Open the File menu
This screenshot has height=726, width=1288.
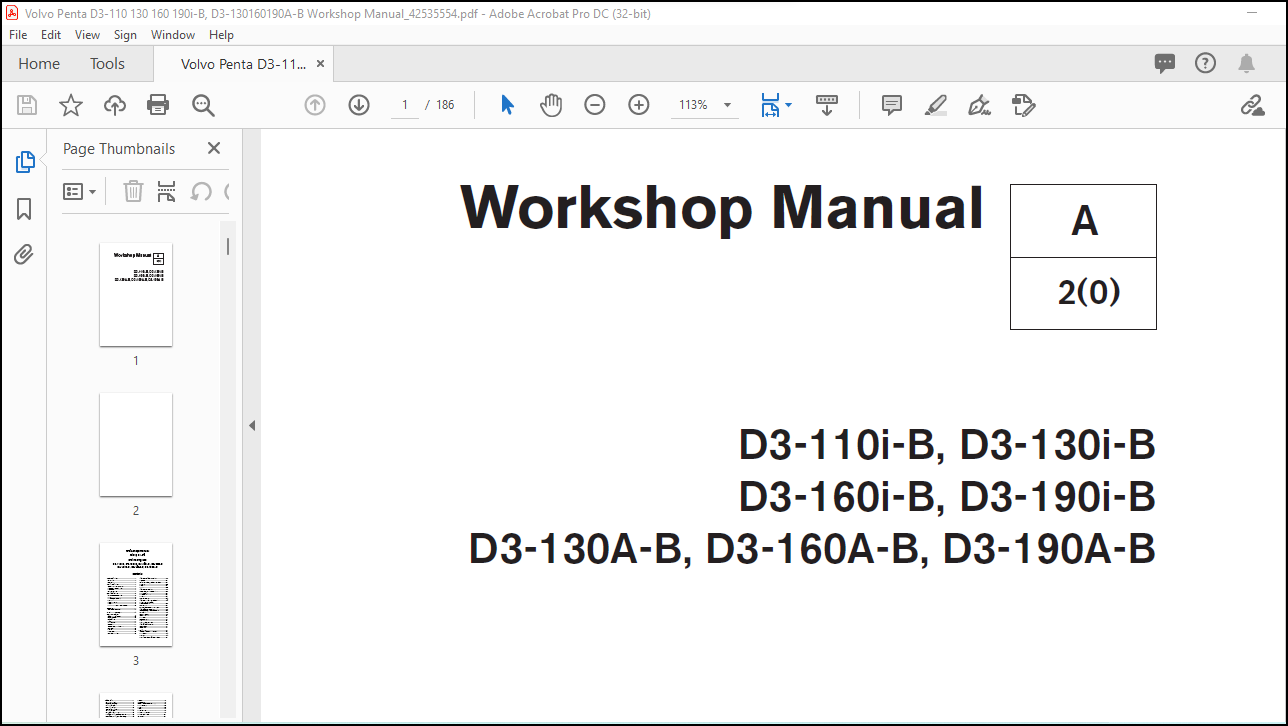coord(19,34)
